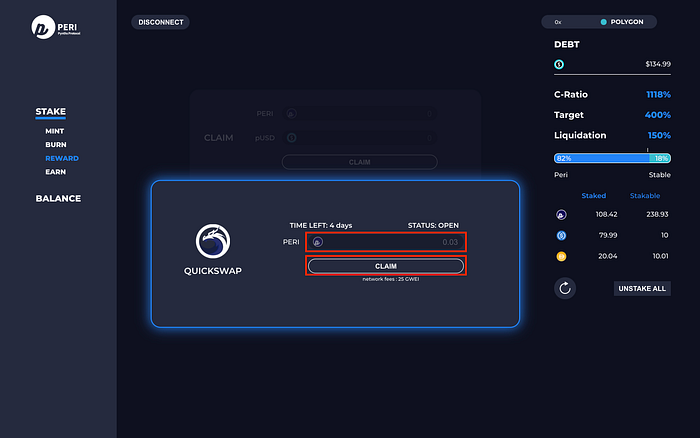Click the Quickswap dragon logo
Viewport: 700px width, 438px height.
coord(214,242)
